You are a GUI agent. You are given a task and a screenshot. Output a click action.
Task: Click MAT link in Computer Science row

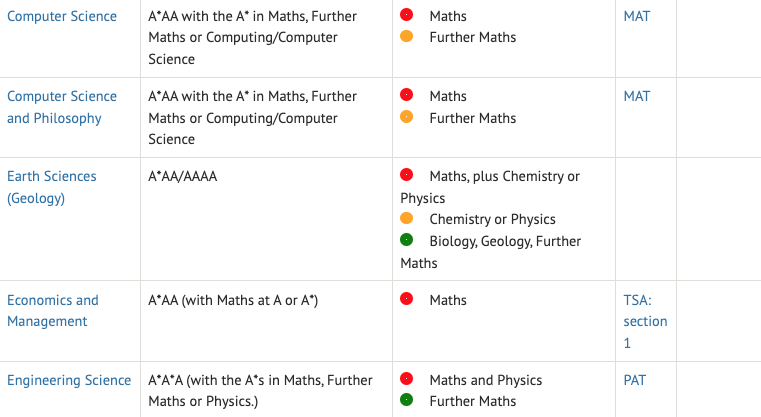tap(636, 16)
